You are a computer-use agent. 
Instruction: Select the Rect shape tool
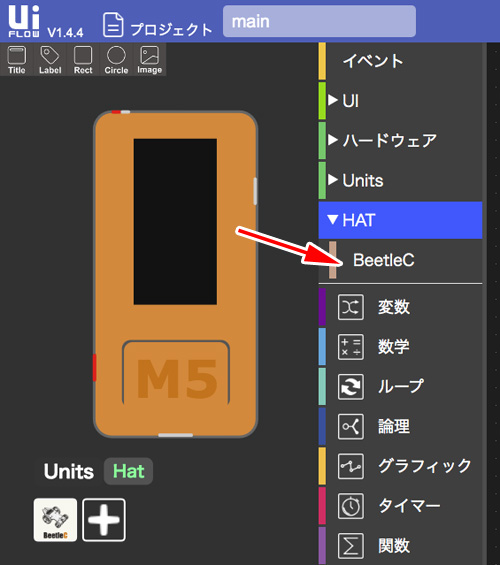coord(83,60)
